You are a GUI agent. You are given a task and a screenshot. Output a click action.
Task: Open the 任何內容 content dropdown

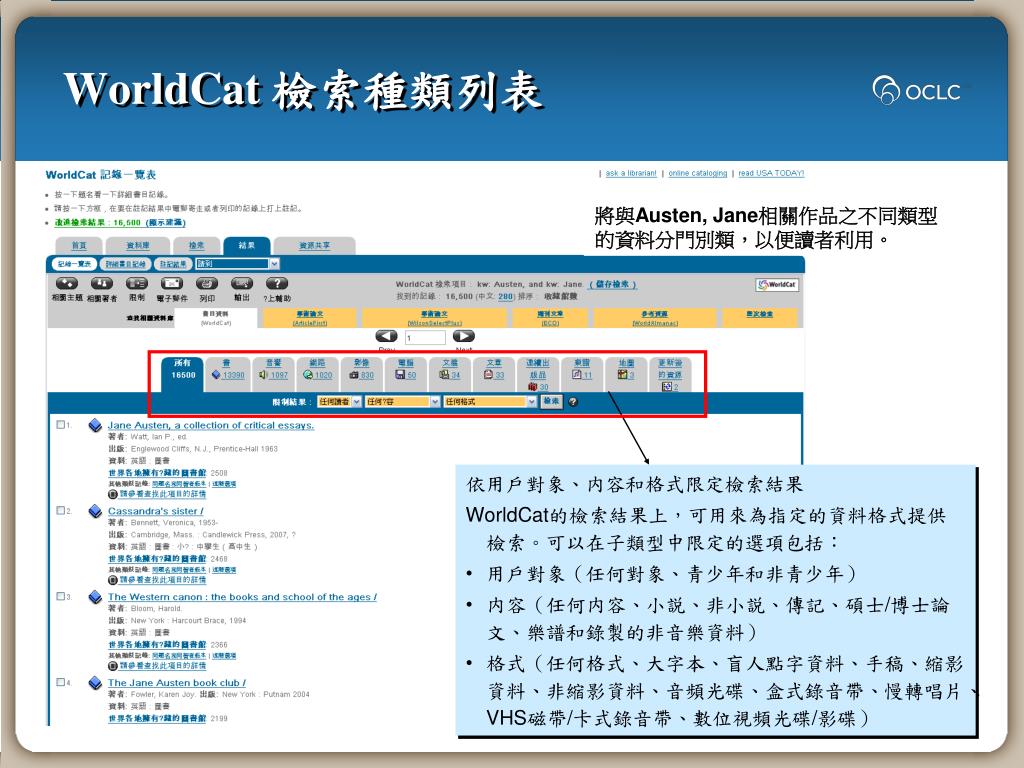[402, 402]
